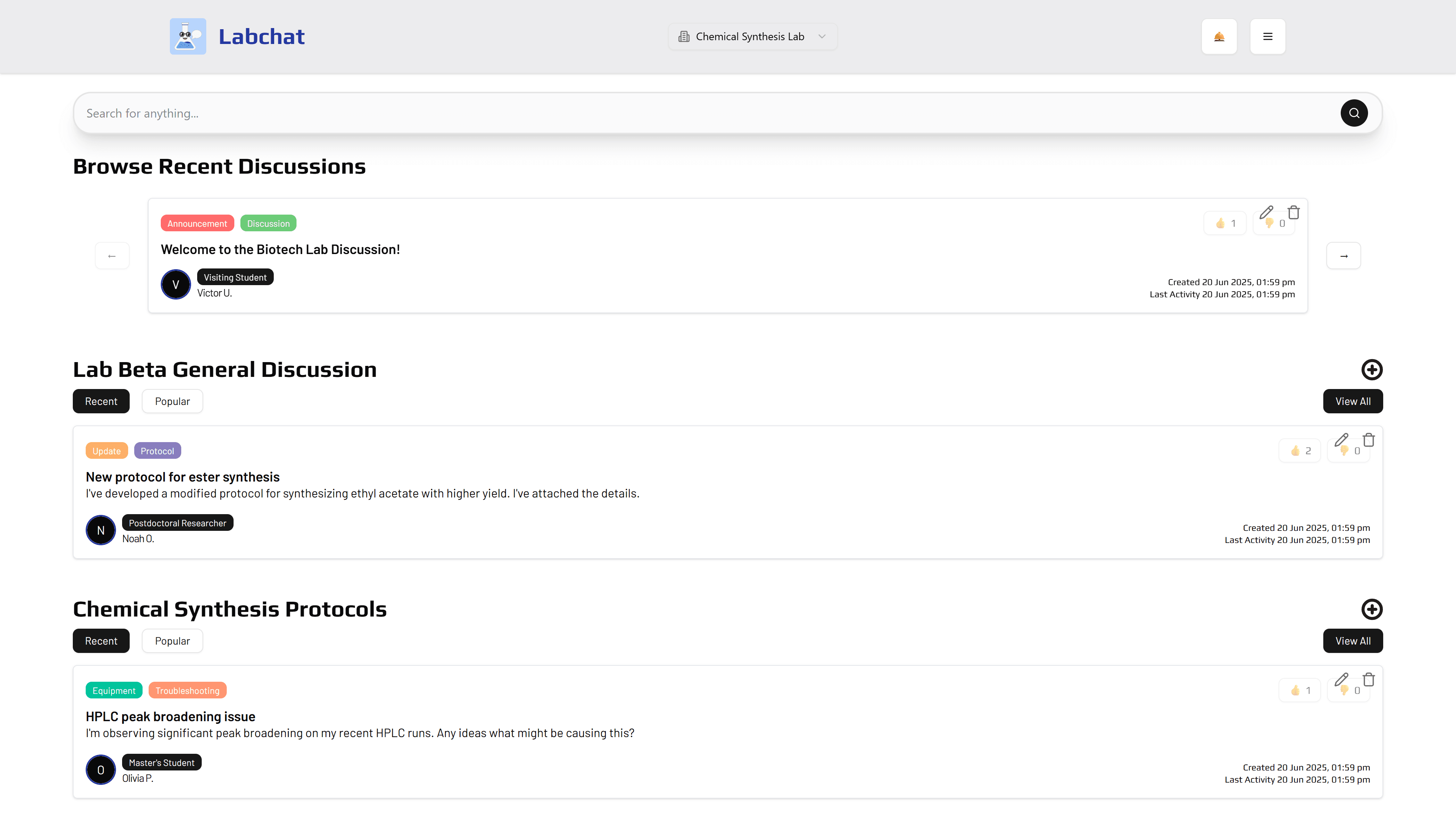Focus the Search for anything field
The image size is (1456, 819).
[678, 113]
